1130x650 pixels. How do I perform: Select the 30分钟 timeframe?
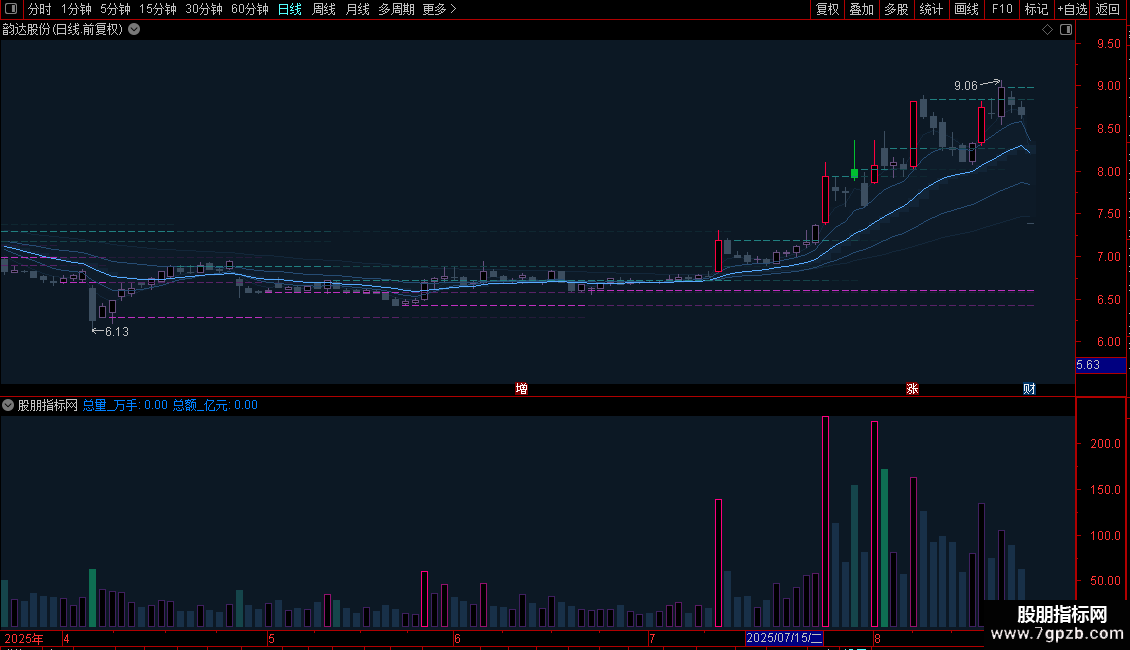(x=204, y=9)
